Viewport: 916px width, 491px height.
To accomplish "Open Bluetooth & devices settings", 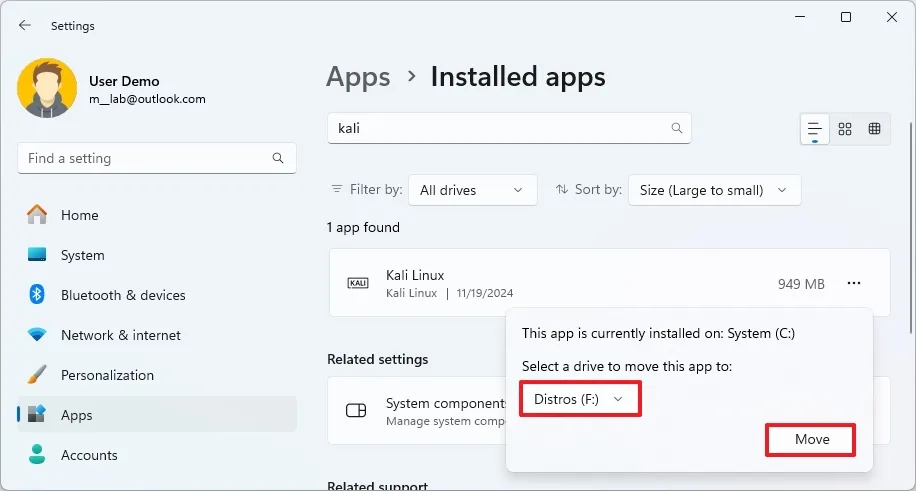I will coord(157,295).
